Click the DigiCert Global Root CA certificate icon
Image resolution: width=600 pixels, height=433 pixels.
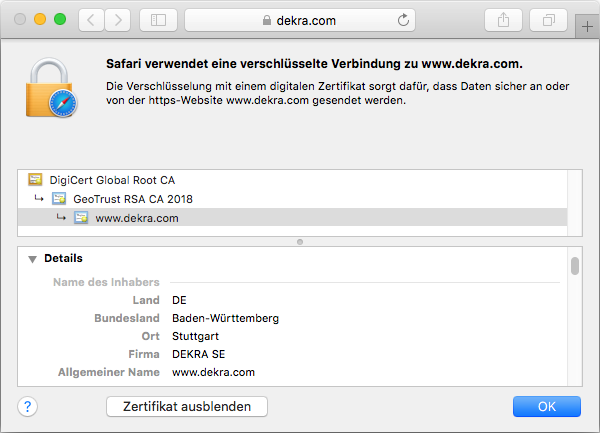pos(35,179)
